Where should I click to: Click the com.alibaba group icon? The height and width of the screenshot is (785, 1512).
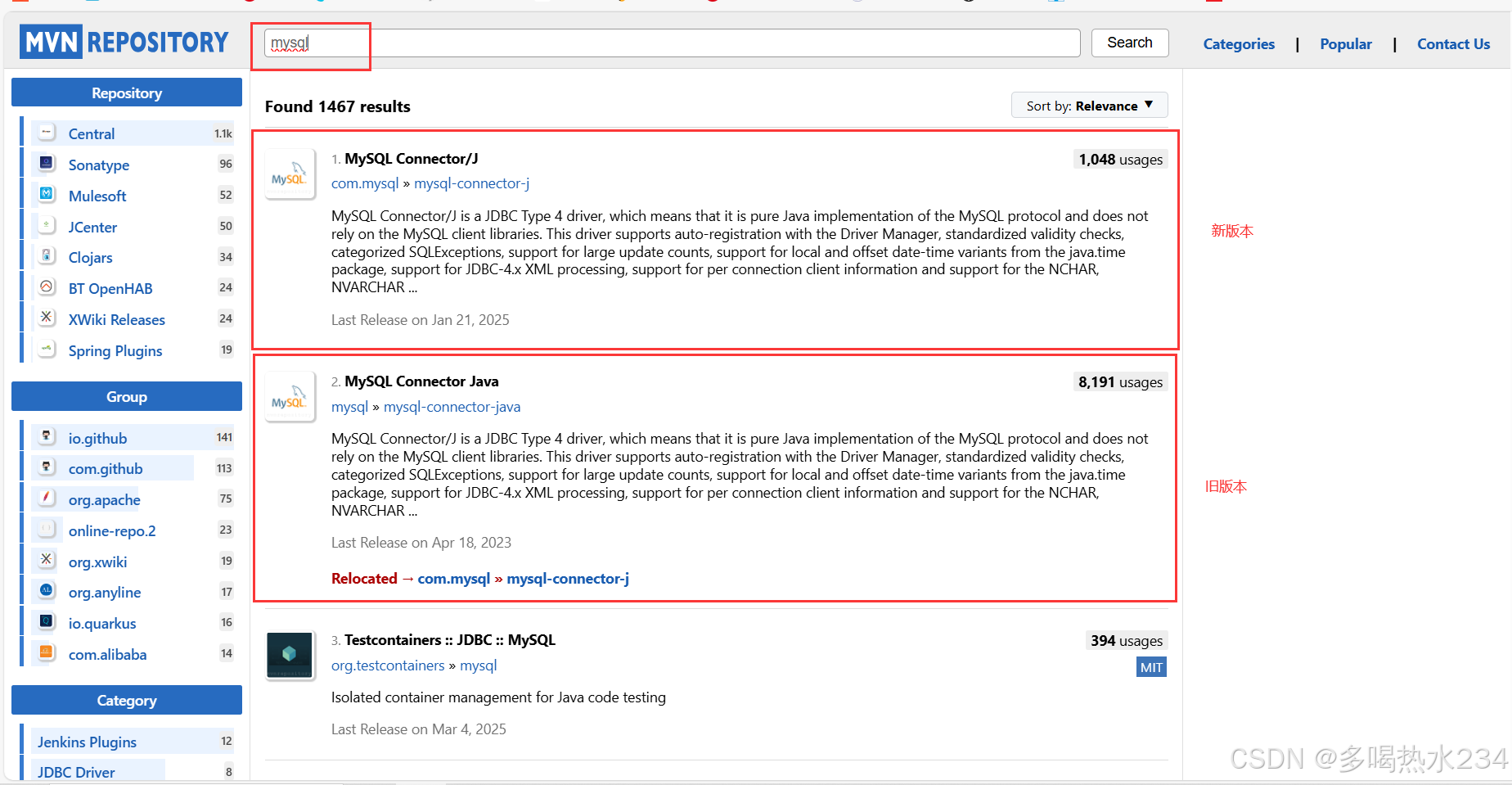47,653
